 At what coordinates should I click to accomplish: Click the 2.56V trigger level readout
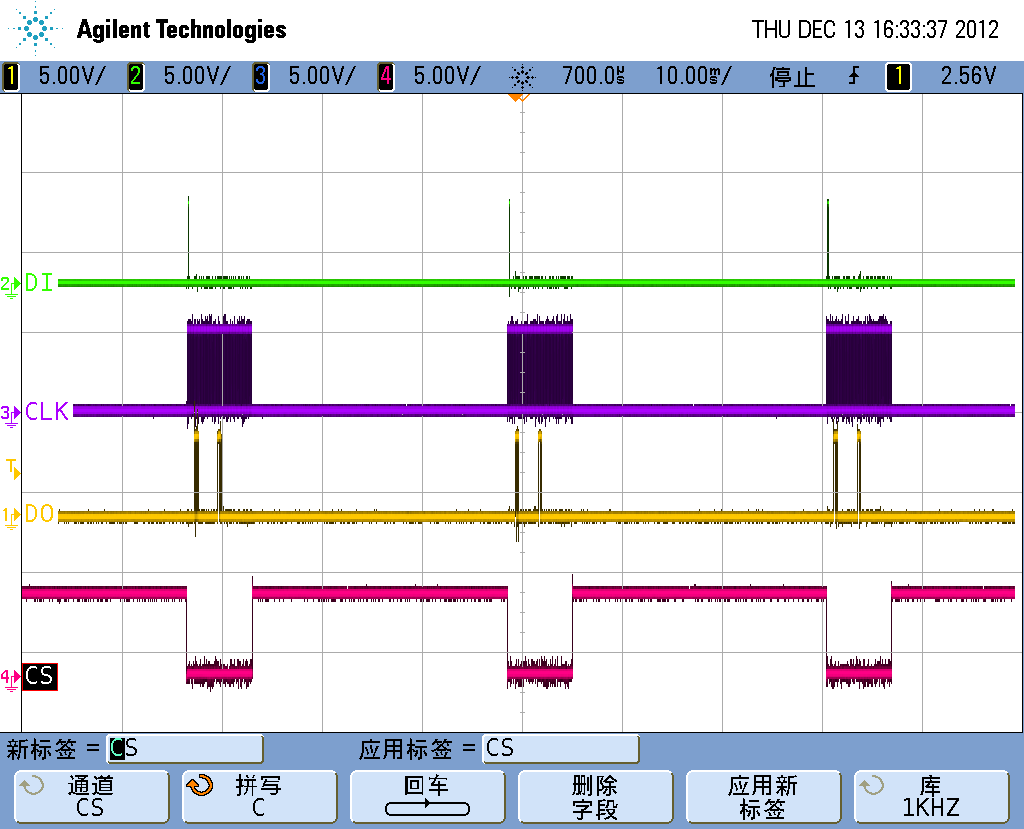tap(968, 76)
